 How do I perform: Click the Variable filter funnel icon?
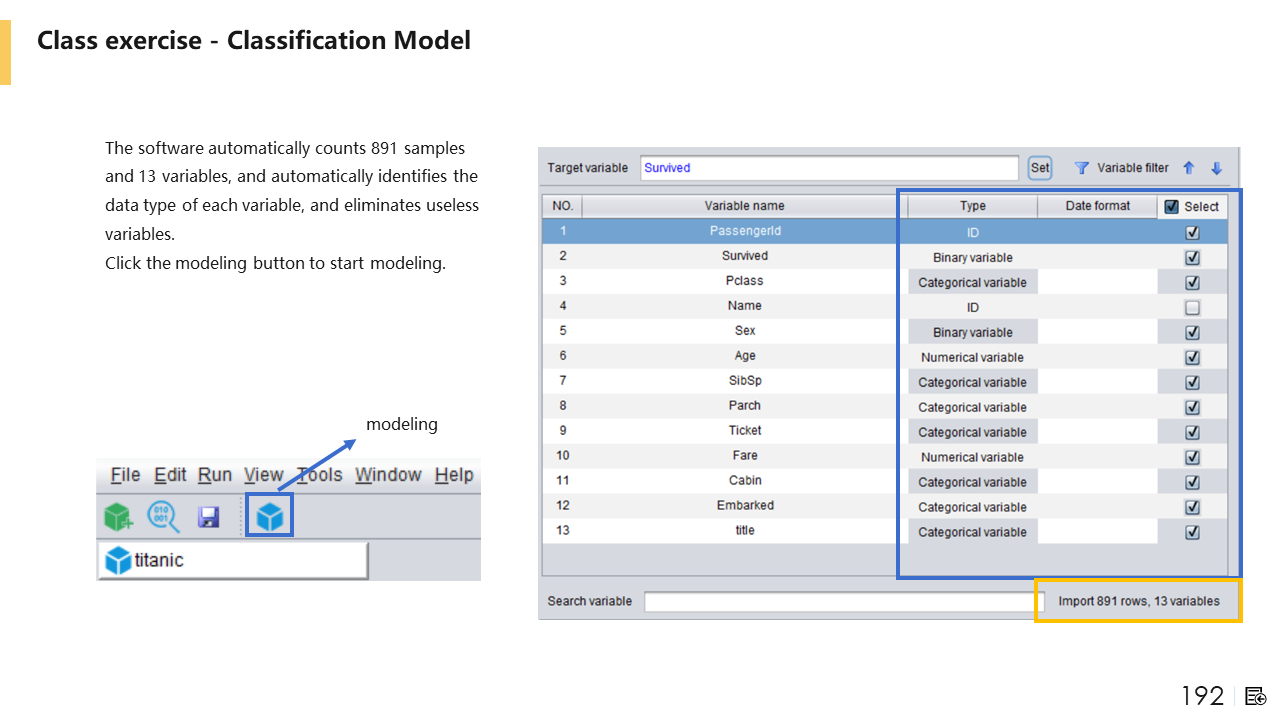tap(1081, 168)
